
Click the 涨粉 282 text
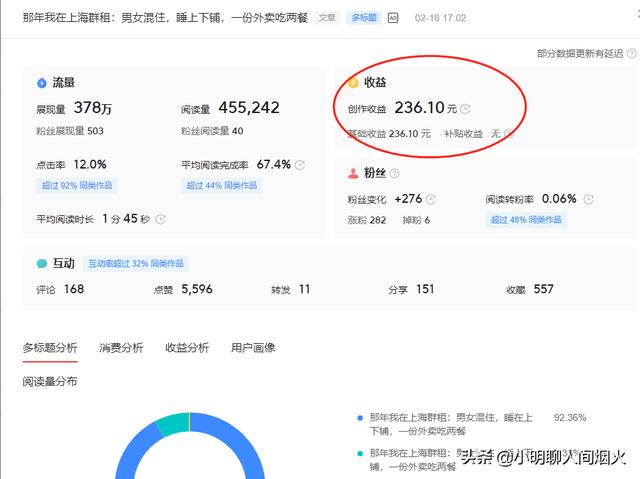367,220
